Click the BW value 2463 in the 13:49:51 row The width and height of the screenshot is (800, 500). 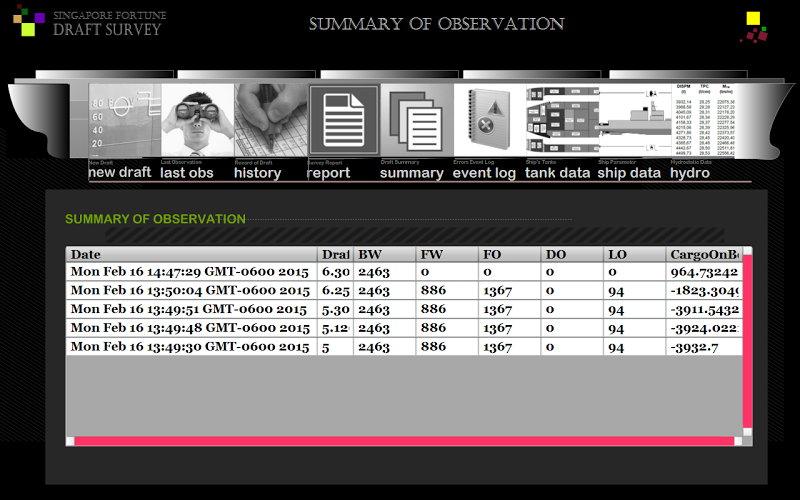click(x=374, y=310)
